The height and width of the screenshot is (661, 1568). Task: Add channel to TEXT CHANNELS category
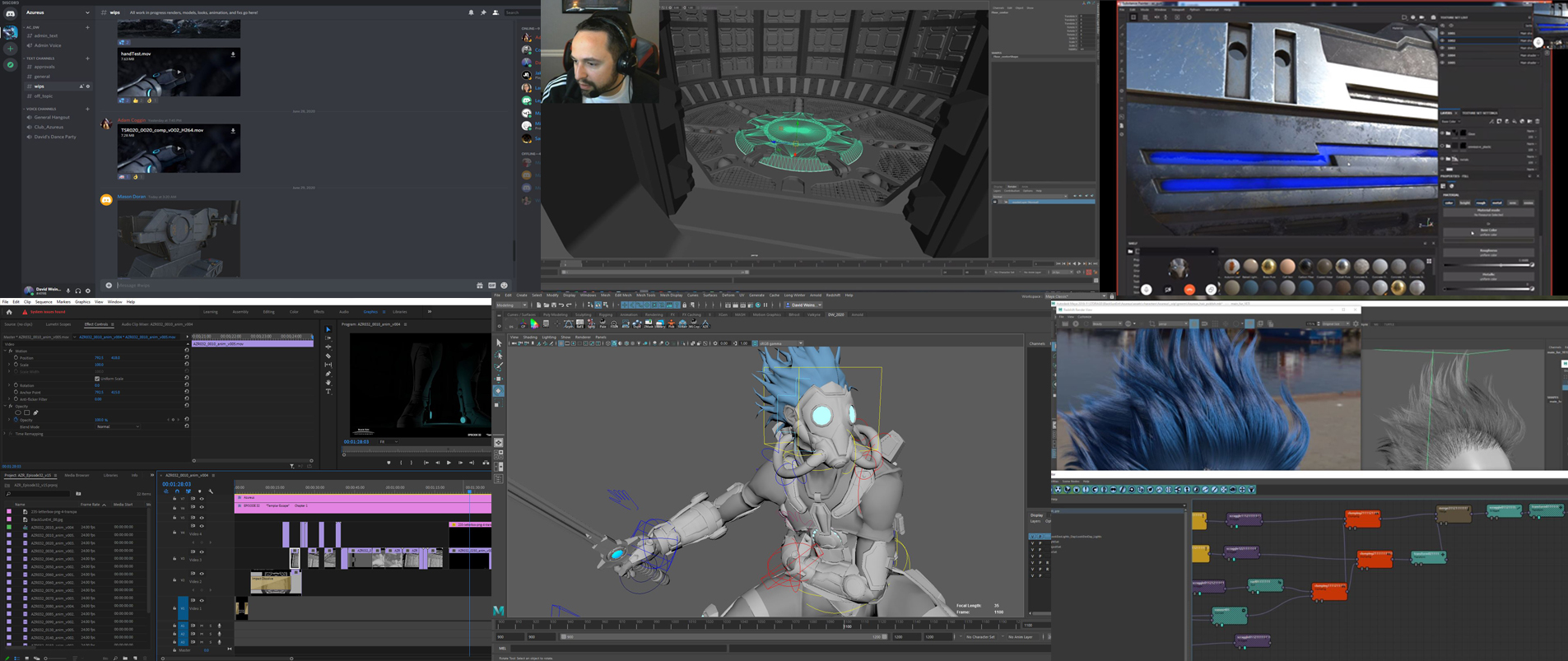tap(87, 58)
